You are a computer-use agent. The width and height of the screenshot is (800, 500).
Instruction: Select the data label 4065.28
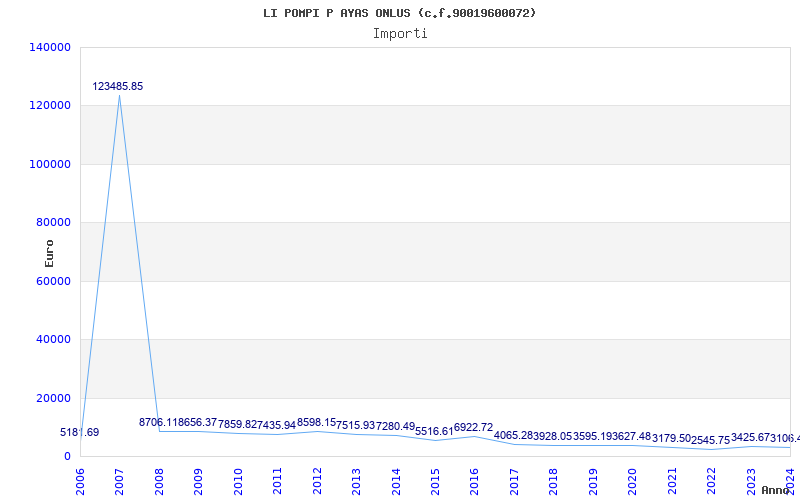[513, 435]
